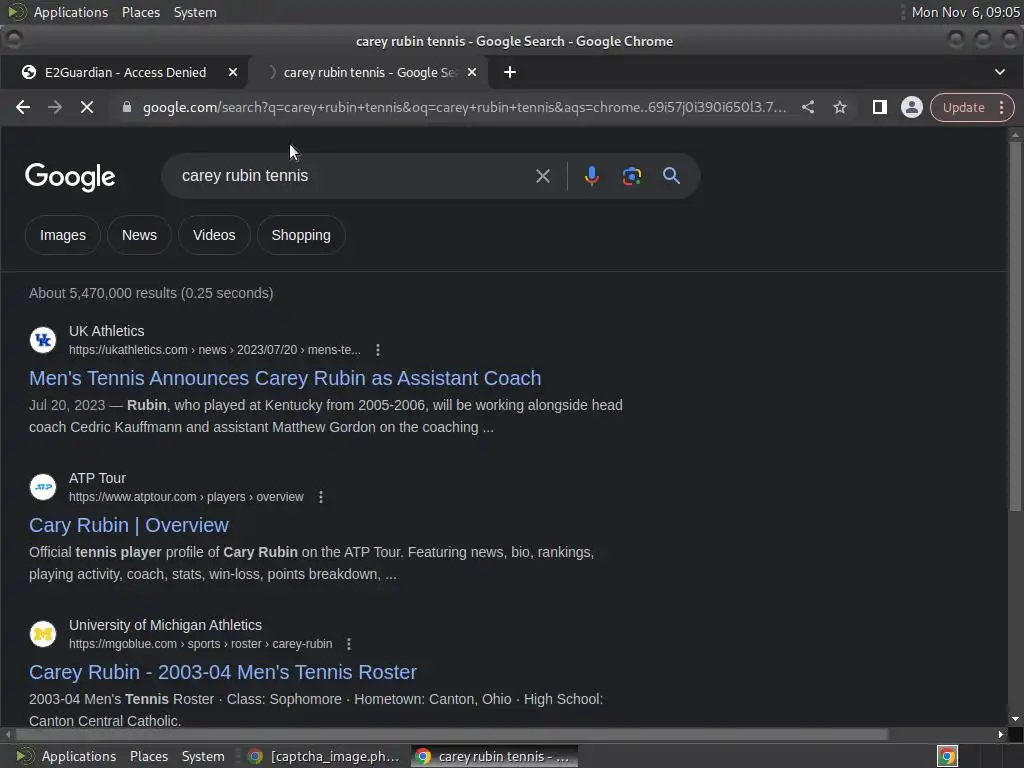Share this page via the share icon
Screen dimensions: 1024x768
[x=808, y=107]
